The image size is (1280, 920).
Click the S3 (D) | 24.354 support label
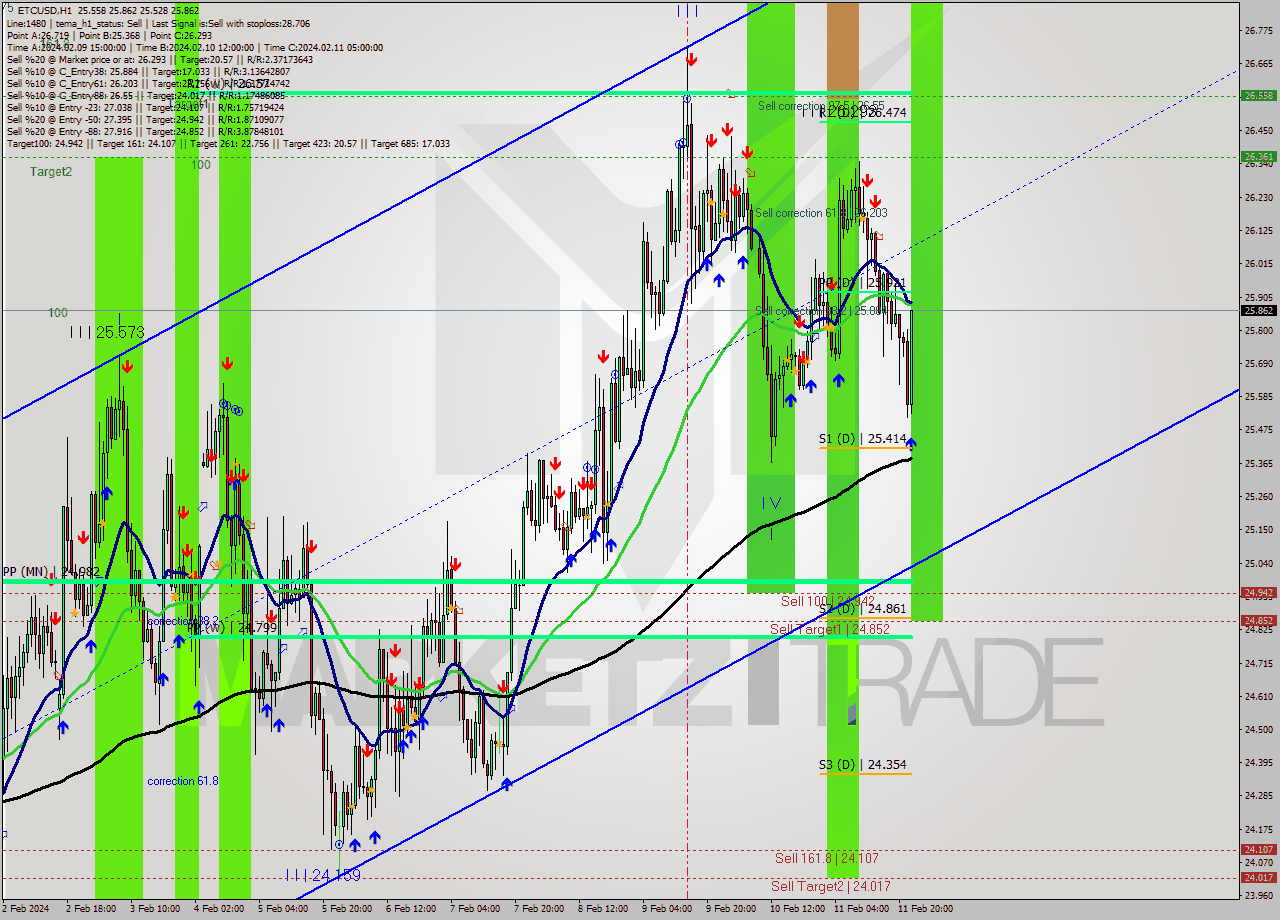click(863, 765)
